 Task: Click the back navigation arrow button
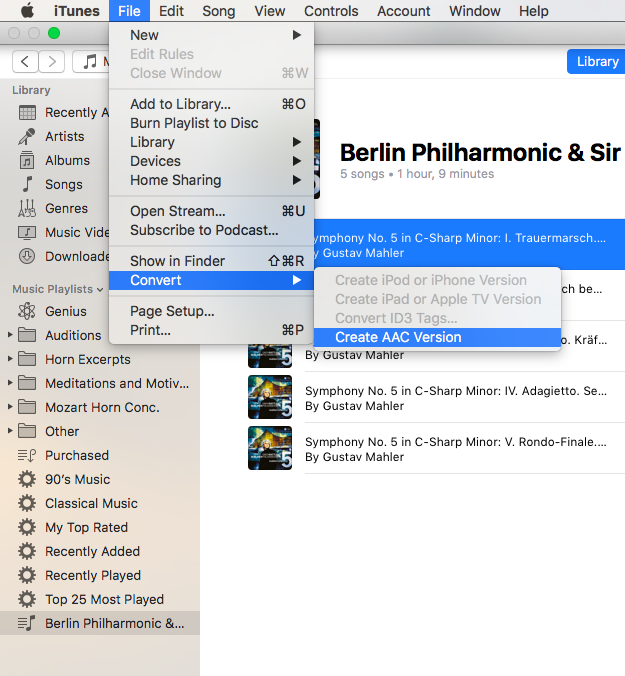click(x=25, y=62)
